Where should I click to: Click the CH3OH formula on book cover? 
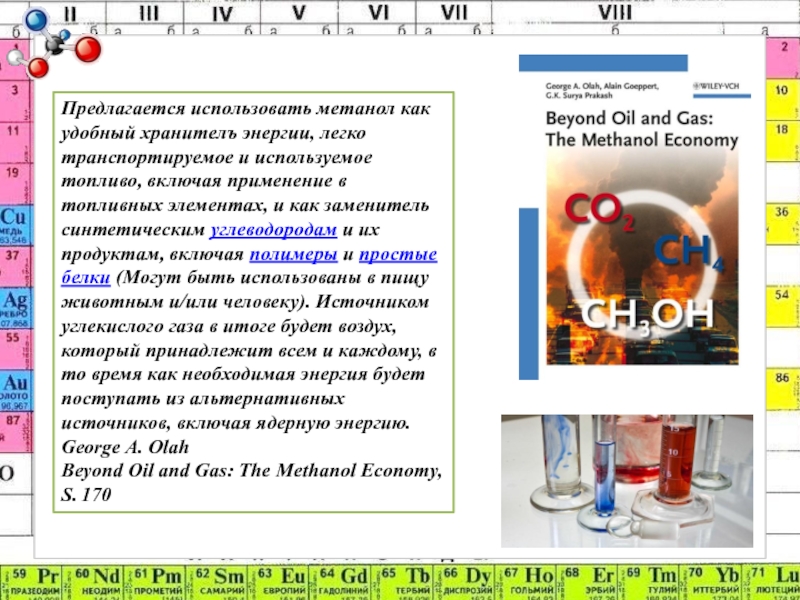[x=647, y=316]
